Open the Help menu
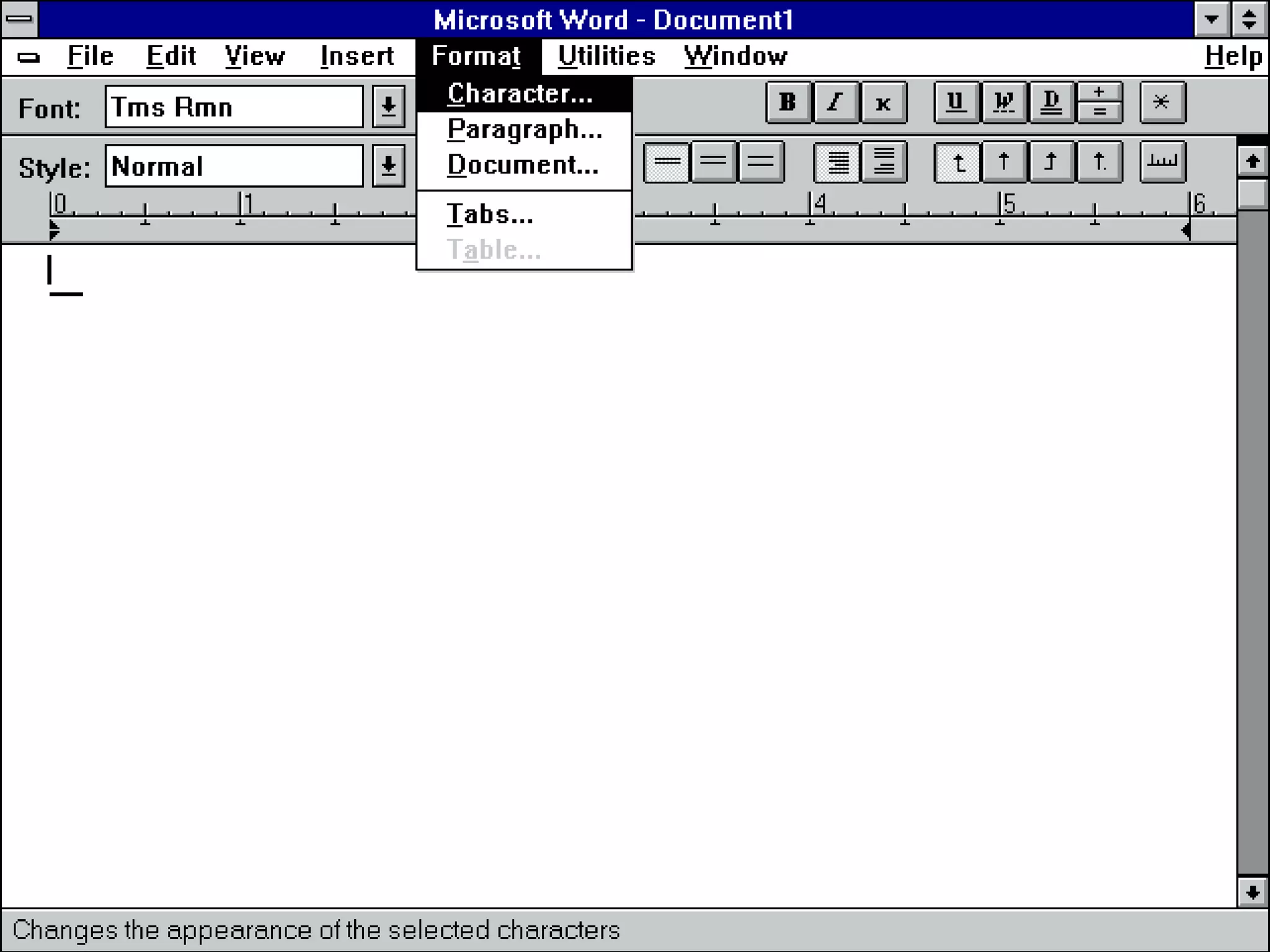 1233,56
